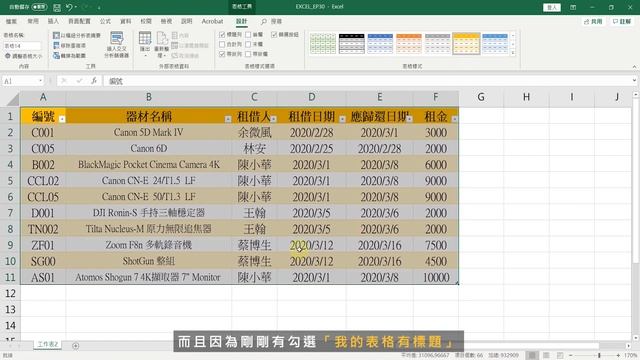
Task: Click the table name input field
Action: tap(22, 46)
